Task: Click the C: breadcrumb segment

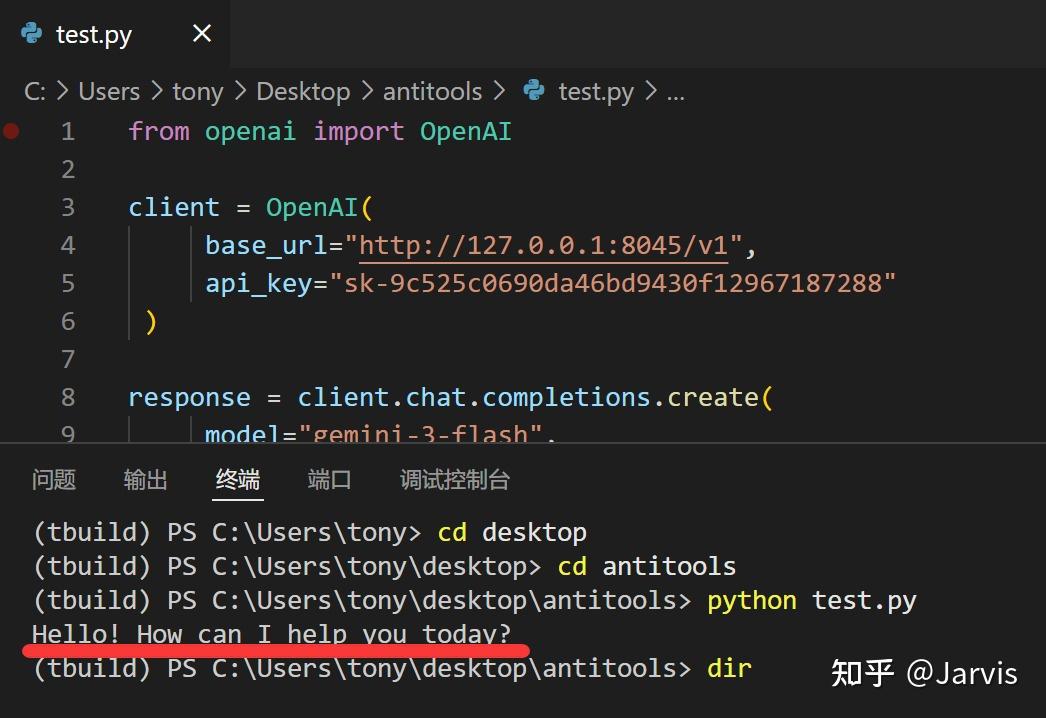Action: (x=35, y=91)
